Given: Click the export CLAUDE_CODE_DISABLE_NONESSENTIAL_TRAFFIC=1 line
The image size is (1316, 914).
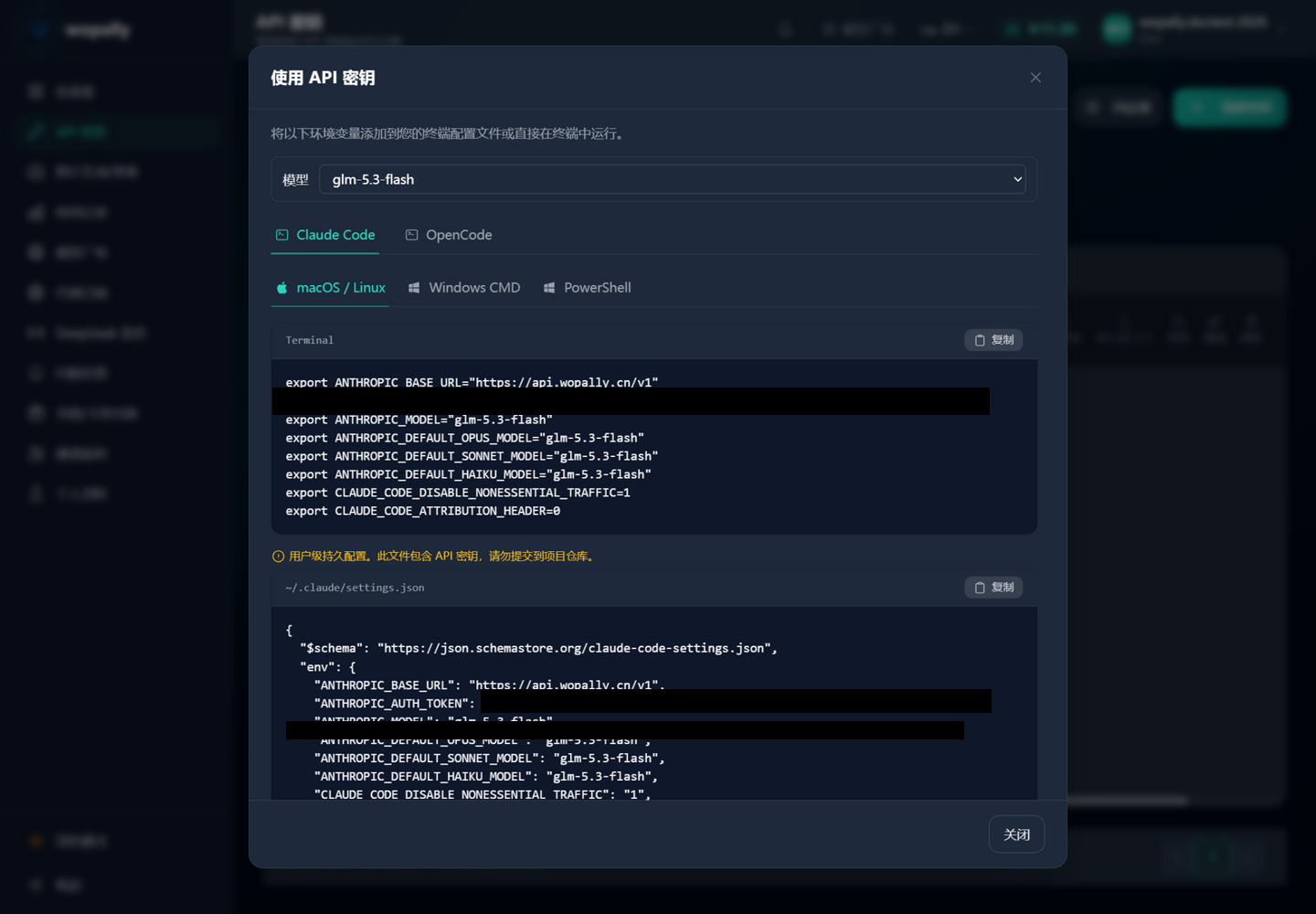Looking at the screenshot, I should (x=458, y=493).
